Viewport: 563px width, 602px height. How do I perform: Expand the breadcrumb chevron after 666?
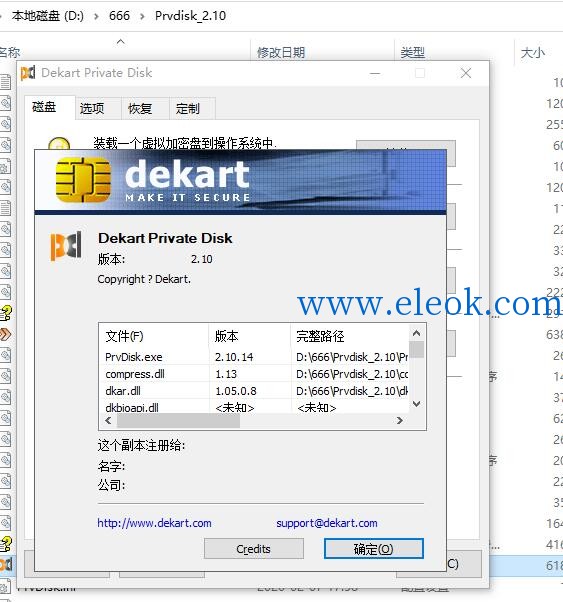point(142,17)
